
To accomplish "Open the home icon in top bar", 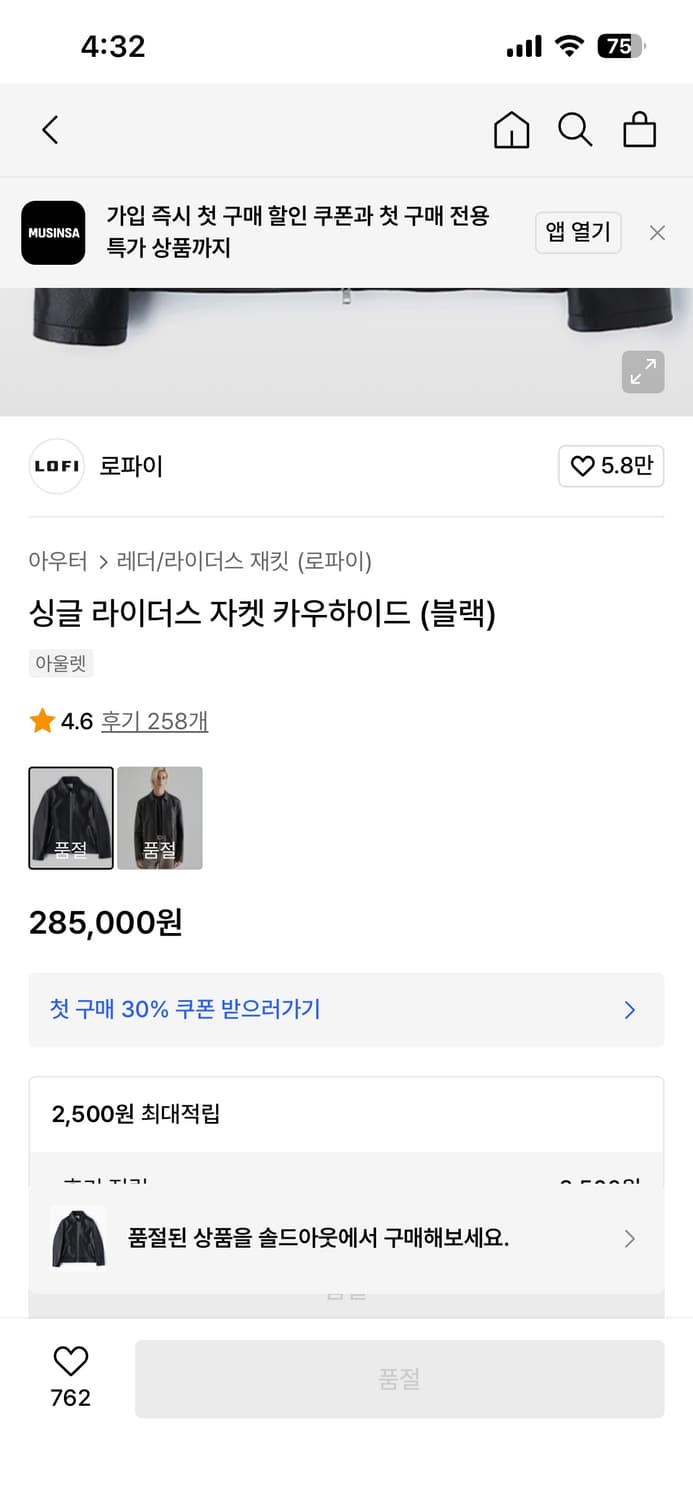I will point(511,130).
